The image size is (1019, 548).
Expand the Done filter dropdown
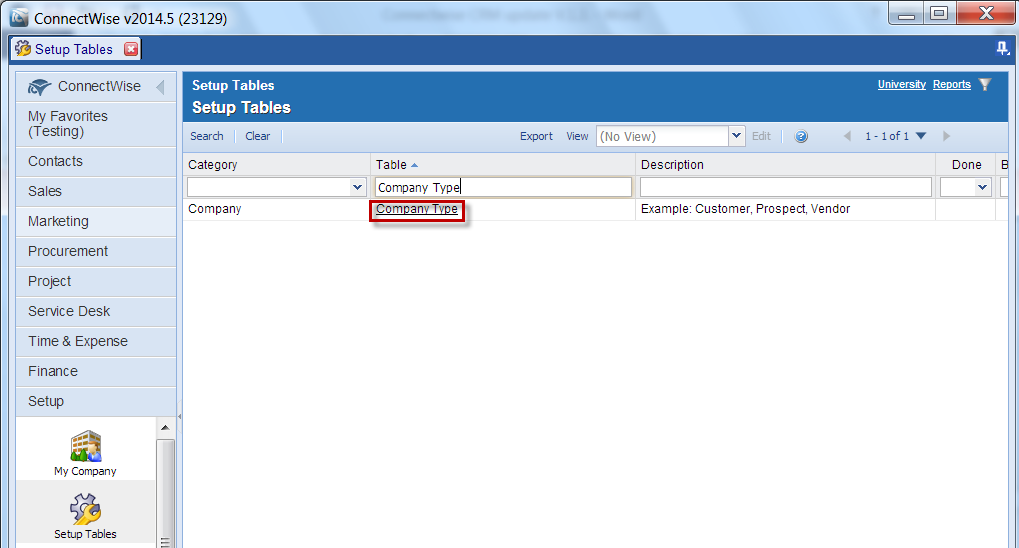pos(982,187)
